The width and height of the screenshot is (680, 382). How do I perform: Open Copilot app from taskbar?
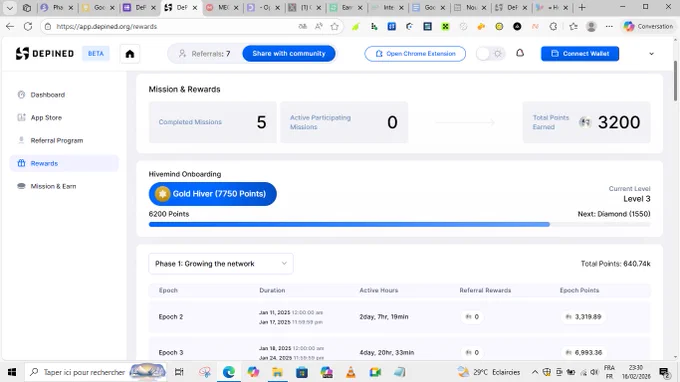(253, 372)
